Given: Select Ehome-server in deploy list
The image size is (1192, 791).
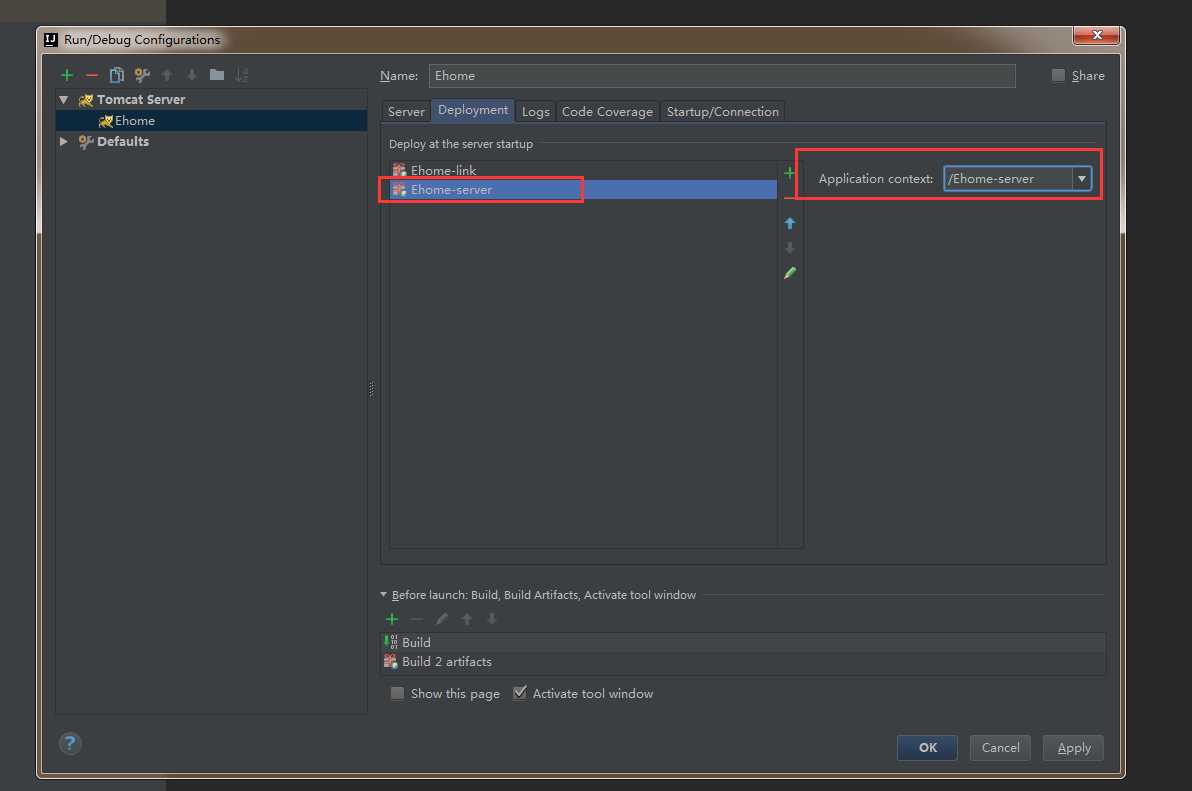Looking at the screenshot, I should (583, 190).
